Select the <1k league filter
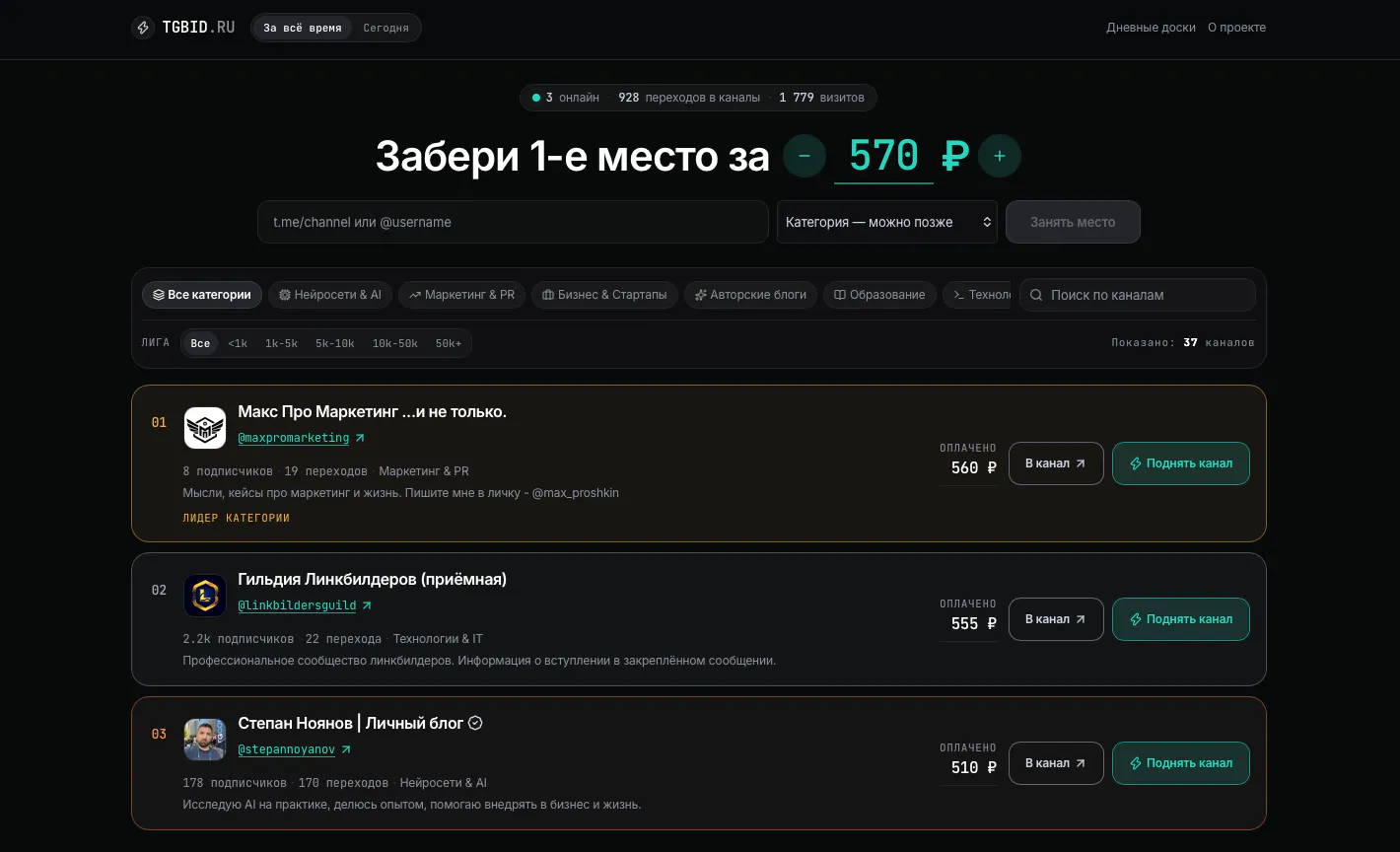 coord(238,343)
